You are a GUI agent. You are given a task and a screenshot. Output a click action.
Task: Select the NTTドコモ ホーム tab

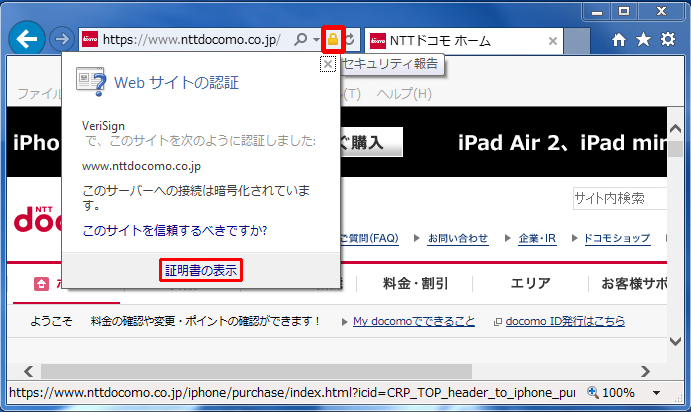click(x=455, y=40)
